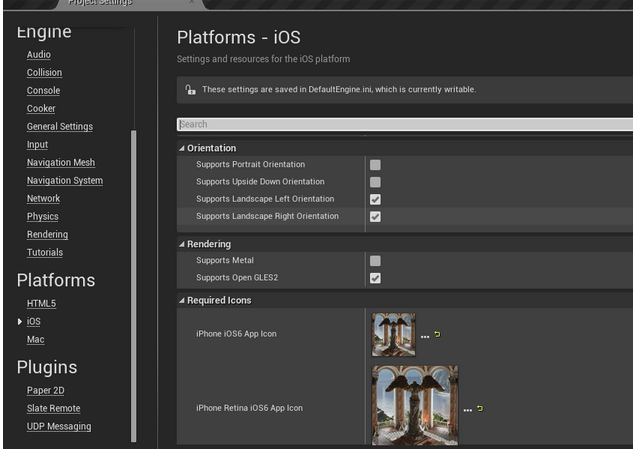Reset iPhone iOS6 App Icon to default
This screenshot has height=450, width=635.
[x=437, y=335]
